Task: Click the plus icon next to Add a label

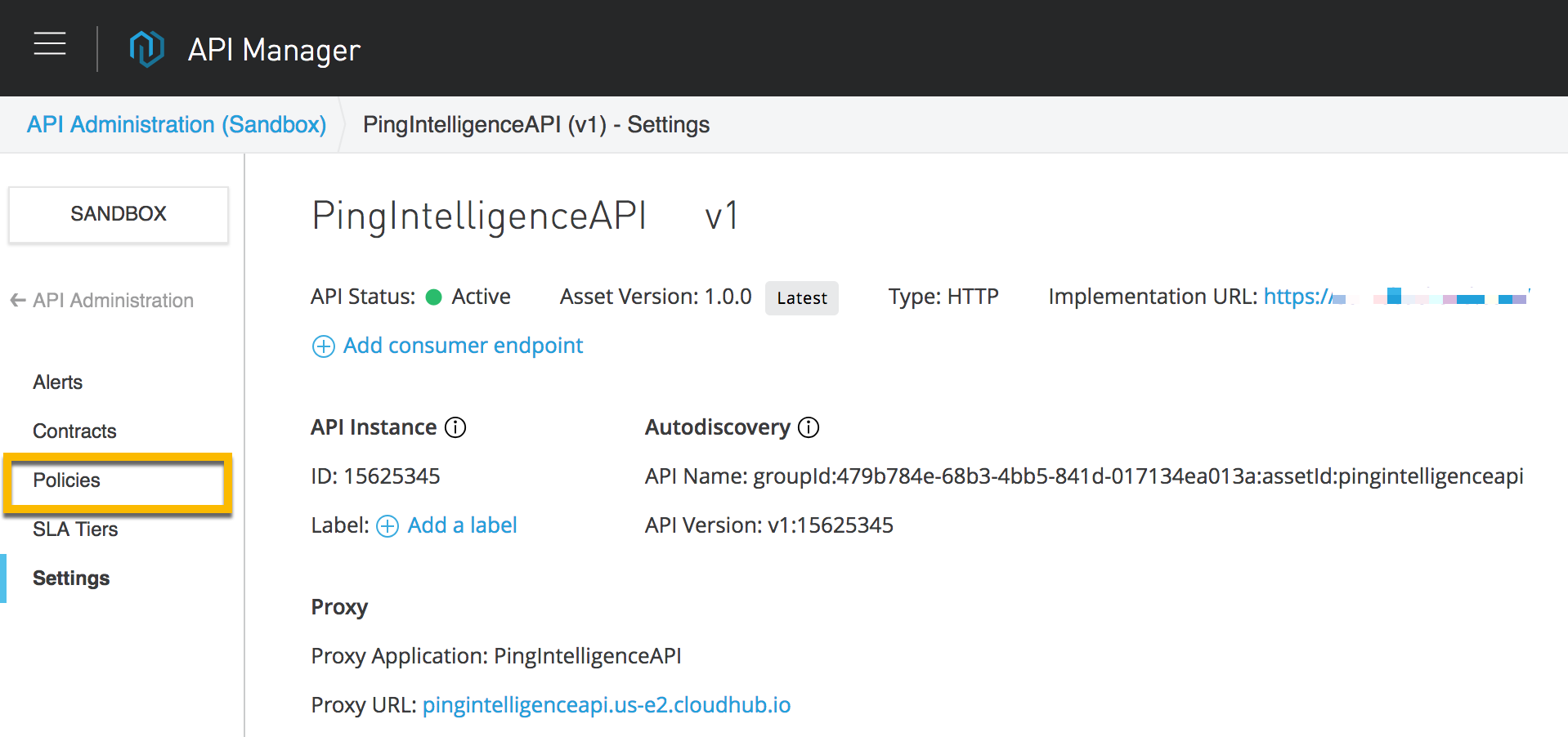Action: click(388, 526)
